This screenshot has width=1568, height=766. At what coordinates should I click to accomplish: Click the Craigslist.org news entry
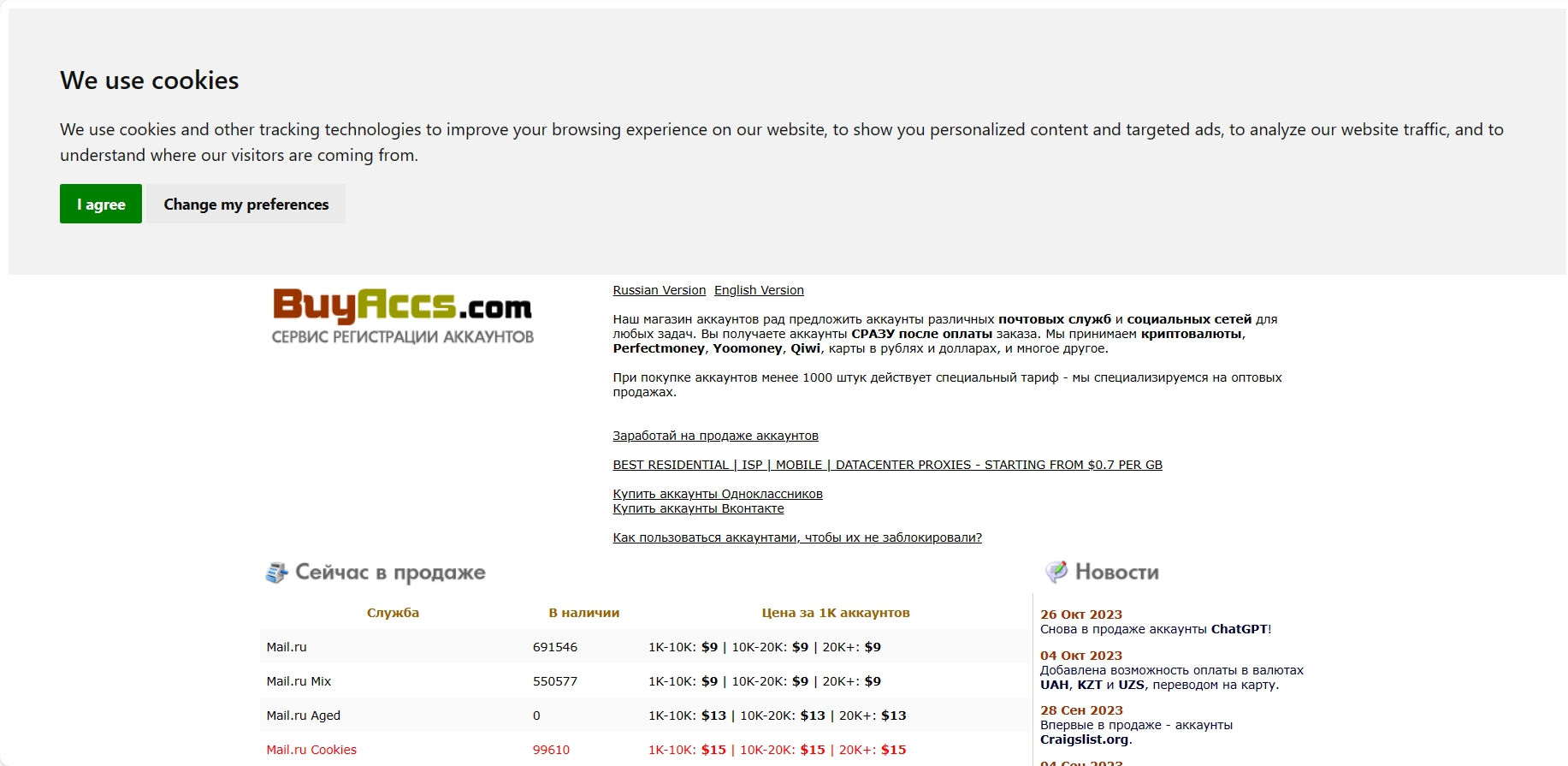(1137, 732)
